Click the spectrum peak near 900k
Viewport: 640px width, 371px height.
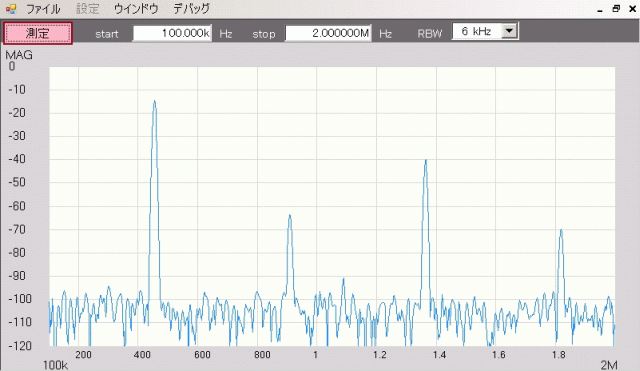290,217
